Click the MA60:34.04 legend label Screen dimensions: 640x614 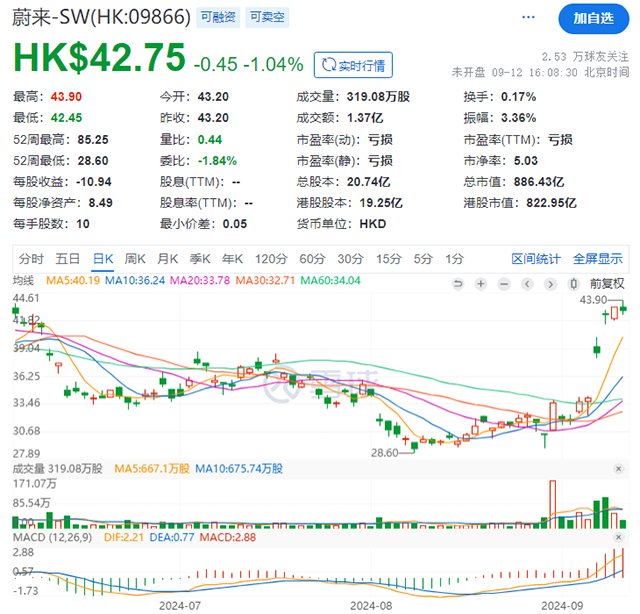point(331,280)
